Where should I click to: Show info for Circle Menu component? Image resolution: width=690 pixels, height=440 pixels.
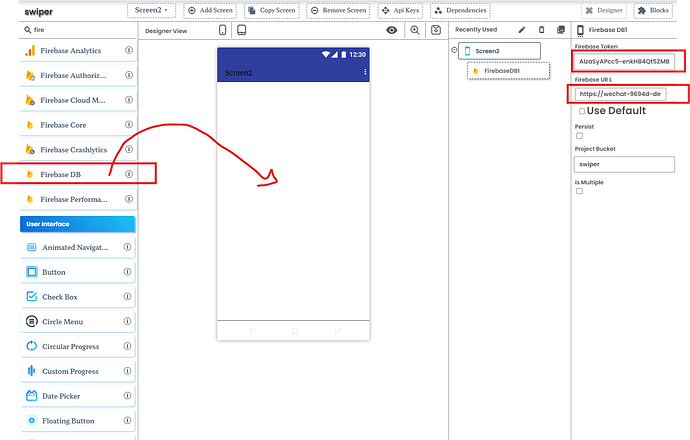(x=127, y=321)
